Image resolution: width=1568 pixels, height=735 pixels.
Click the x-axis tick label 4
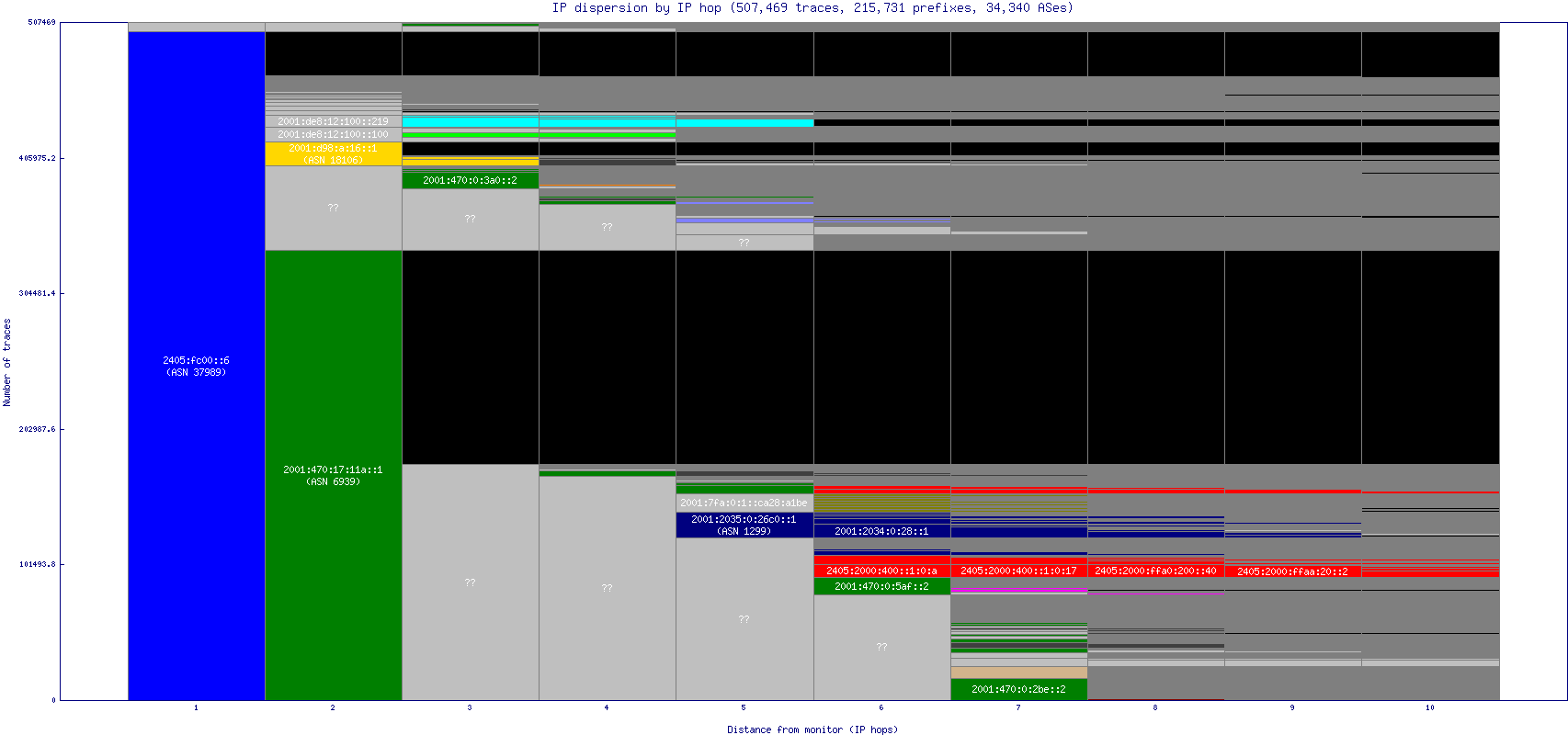pos(607,707)
